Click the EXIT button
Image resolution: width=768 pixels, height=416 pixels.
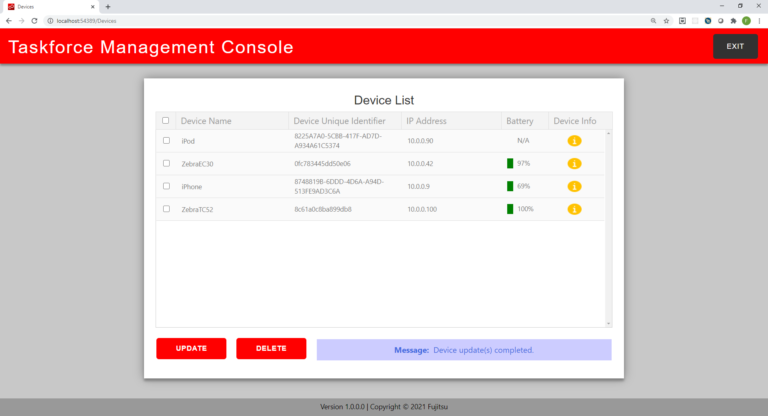point(735,46)
